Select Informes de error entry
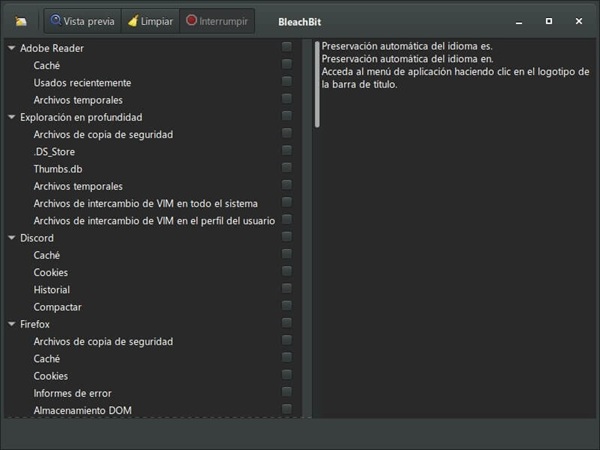This screenshot has width=600, height=450. [x=72, y=393]
